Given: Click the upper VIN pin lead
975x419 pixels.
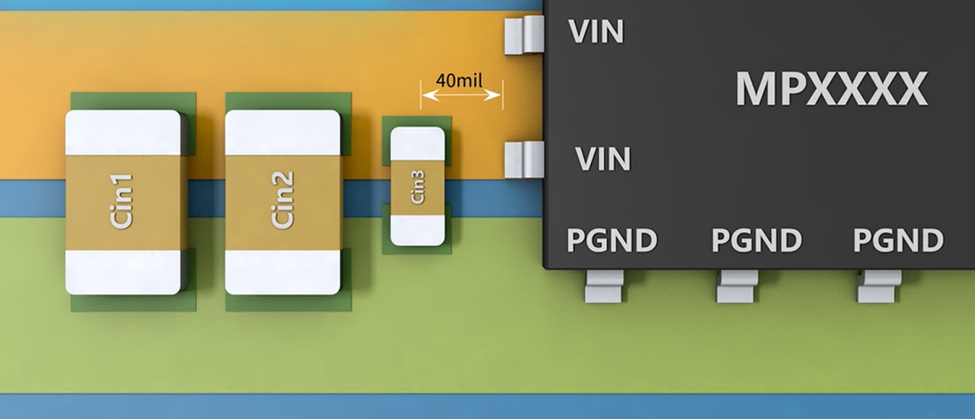Looking at the screenshot, I should (x=524, y=35).
